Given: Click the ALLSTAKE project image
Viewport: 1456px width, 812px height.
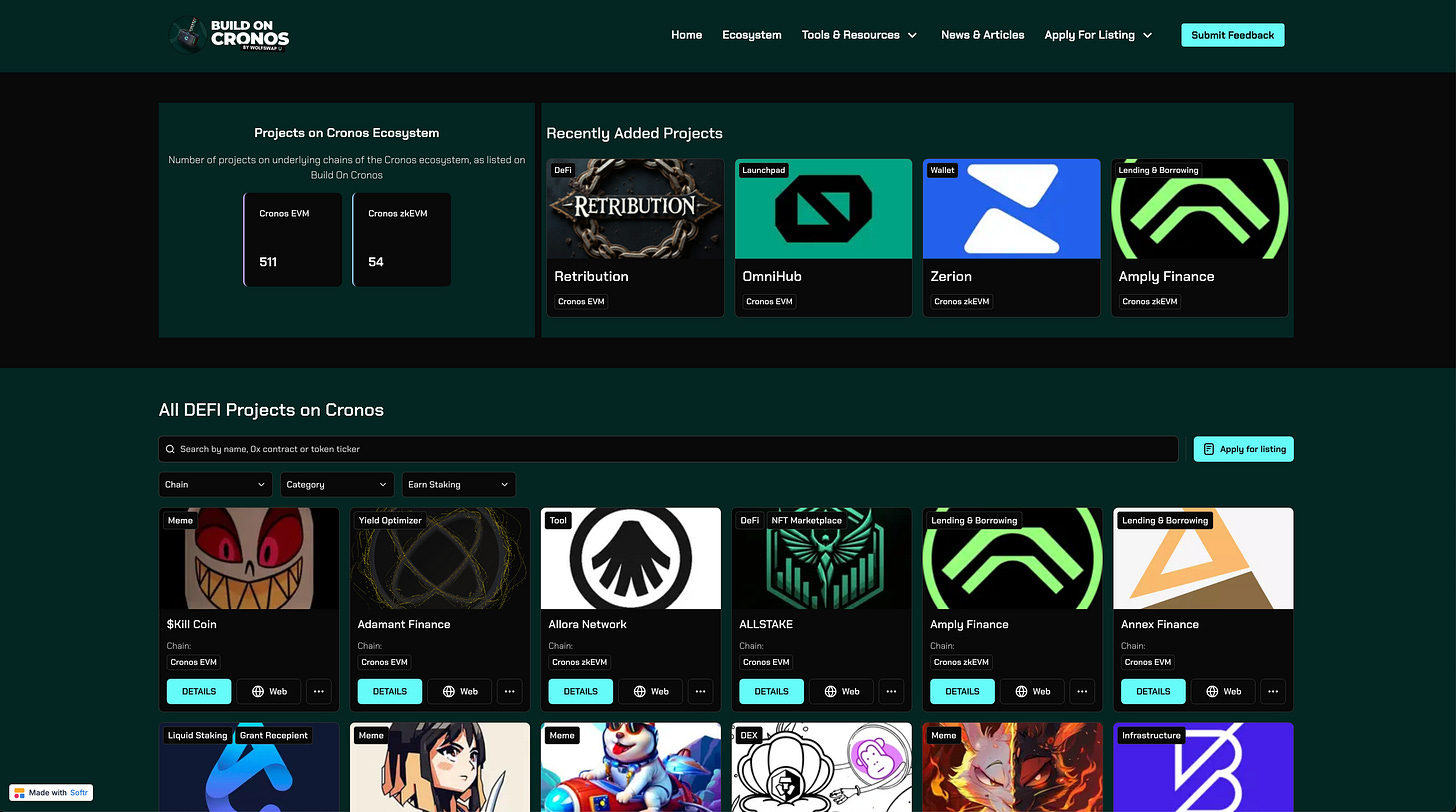Looking at the screenshot, I should click(x=822, y=558).
